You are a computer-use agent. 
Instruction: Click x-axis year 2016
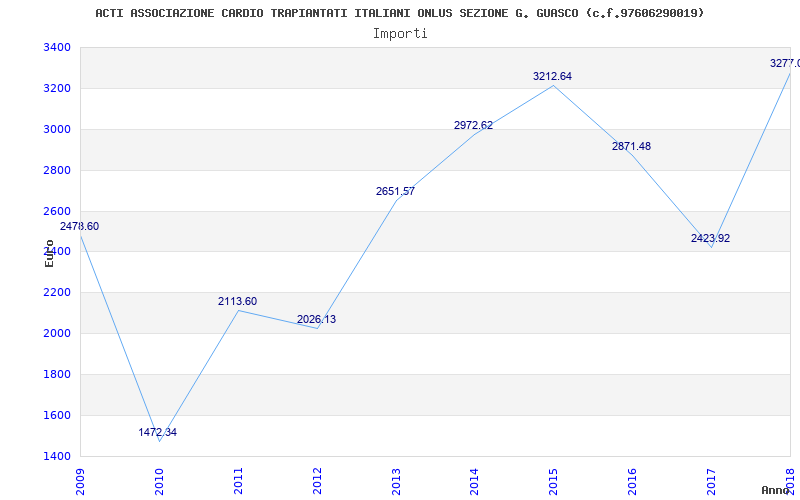[x=633, y=482]
